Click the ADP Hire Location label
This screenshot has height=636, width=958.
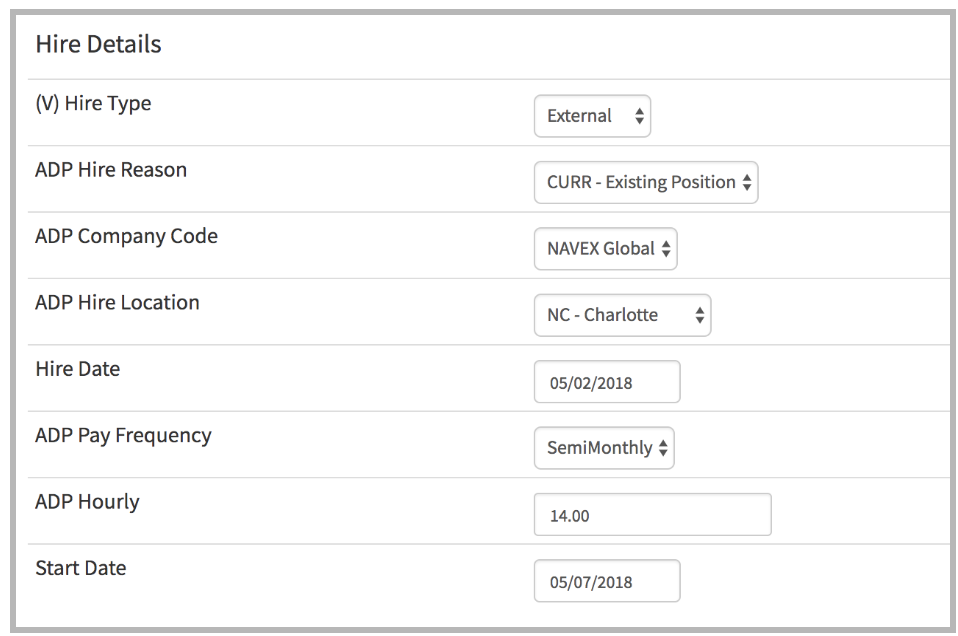point(117,302)
